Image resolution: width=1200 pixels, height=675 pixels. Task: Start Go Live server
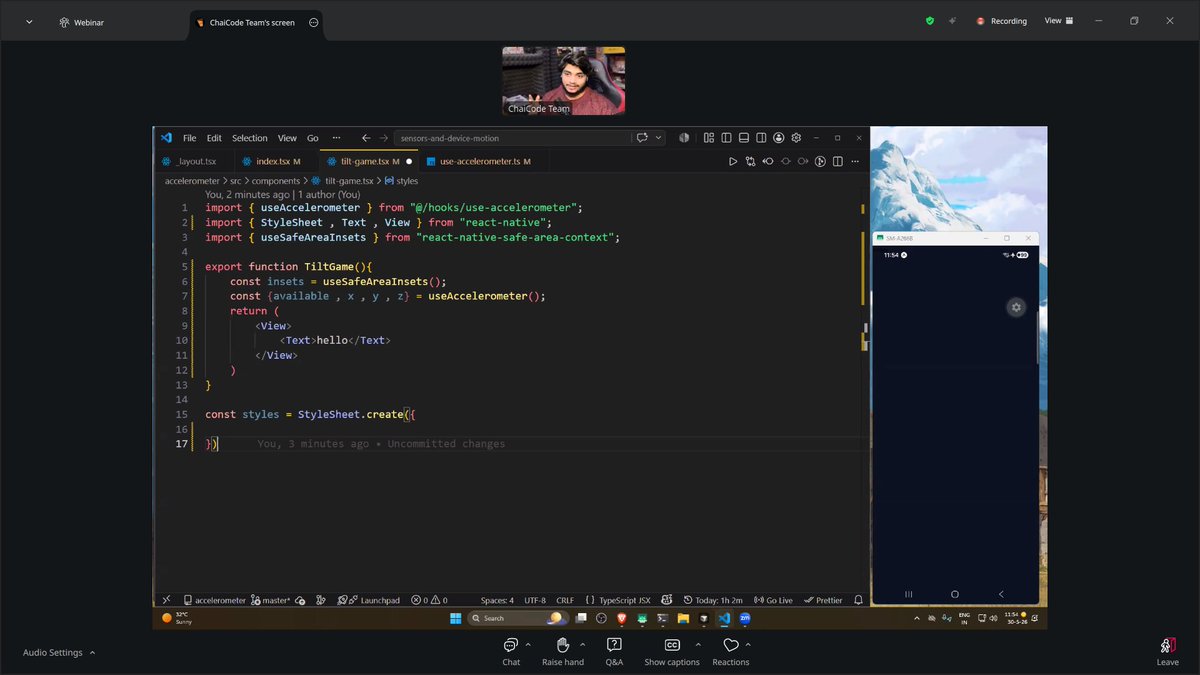click(x=773, y=600)
